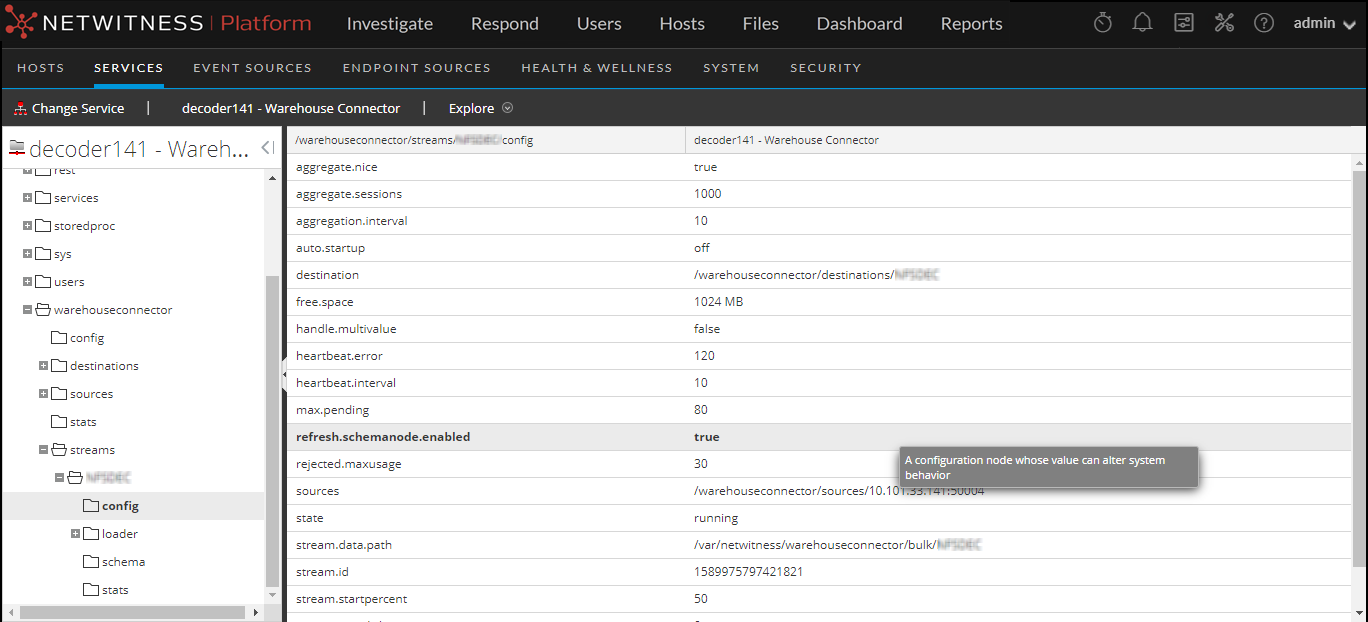Screen dimensions: 1368x622
Task: Collapse the tree panel with the chevron
Action: point(267,148)
